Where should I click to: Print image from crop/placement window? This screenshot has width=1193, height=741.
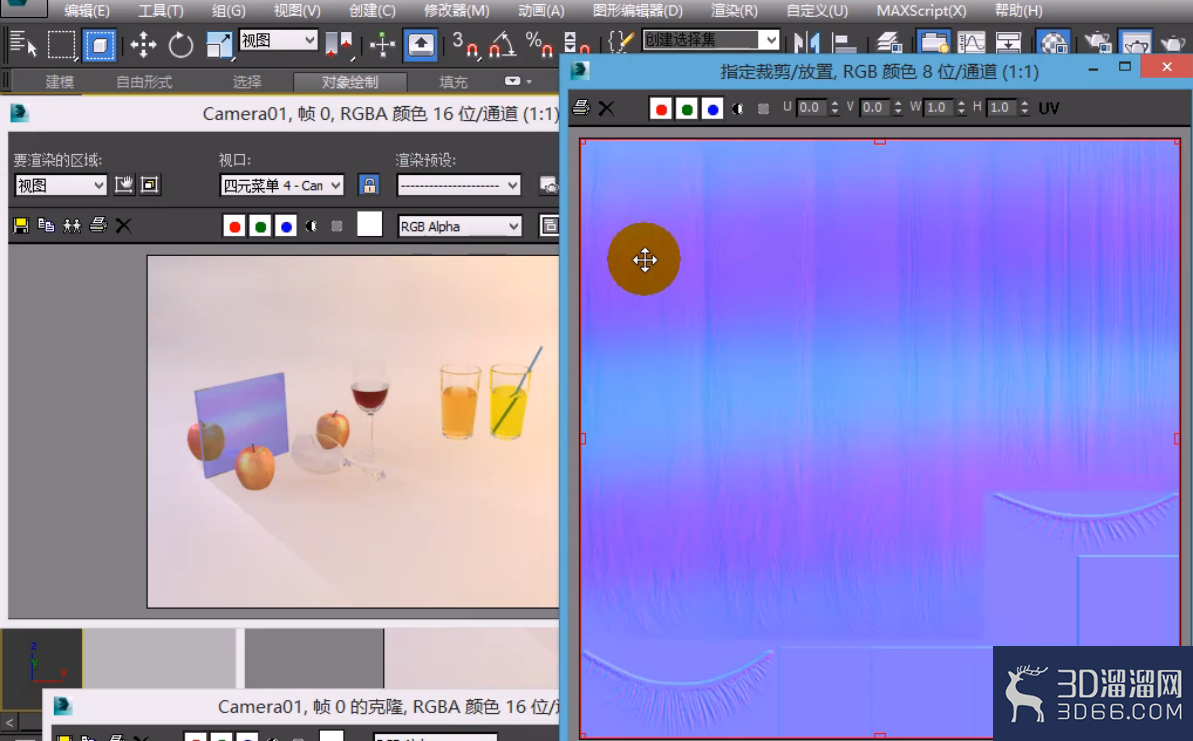coord(581,107)
